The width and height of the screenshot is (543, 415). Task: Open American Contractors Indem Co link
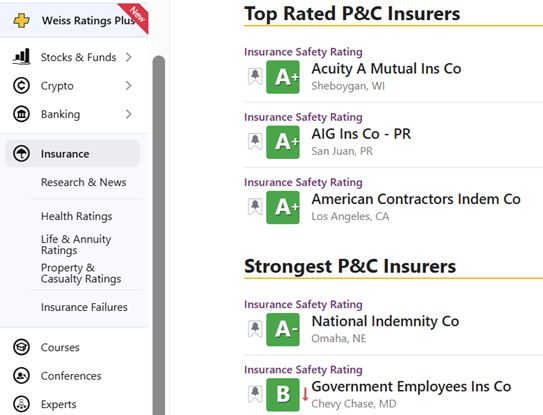click(x=416, y=199)
